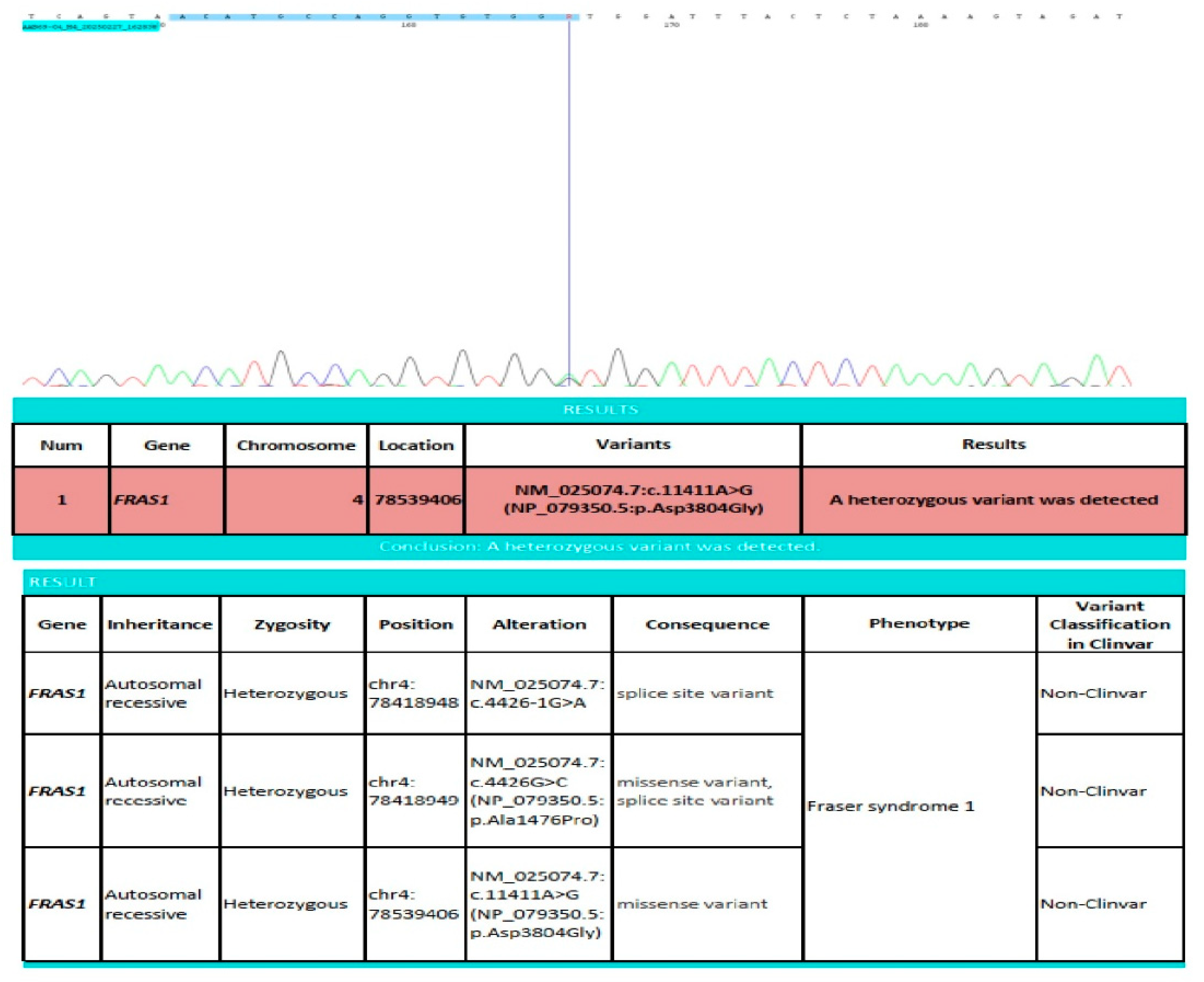Click the Num column header

60,445
